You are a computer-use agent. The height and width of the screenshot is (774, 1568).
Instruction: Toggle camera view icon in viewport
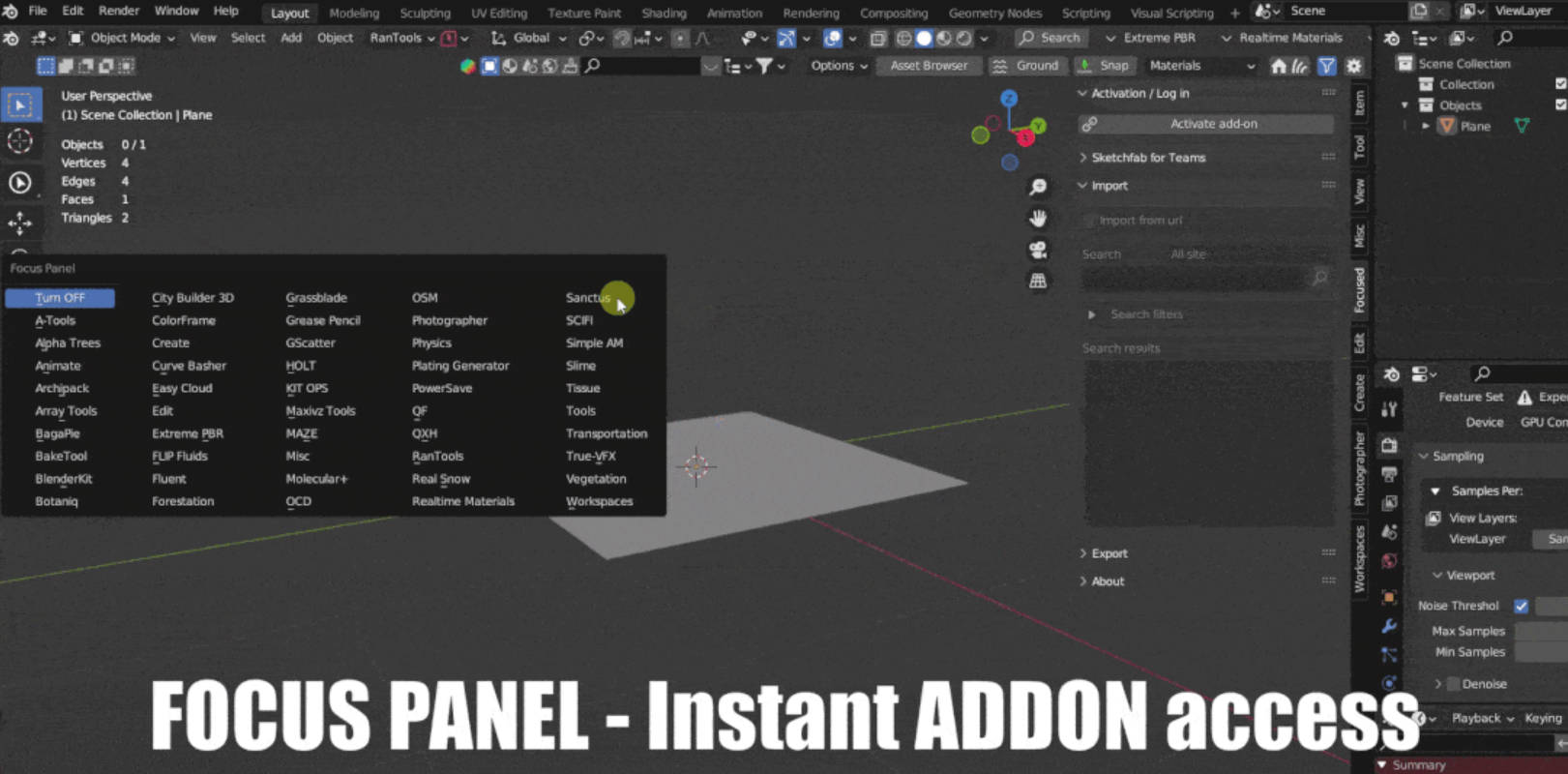click(1038, 250)
